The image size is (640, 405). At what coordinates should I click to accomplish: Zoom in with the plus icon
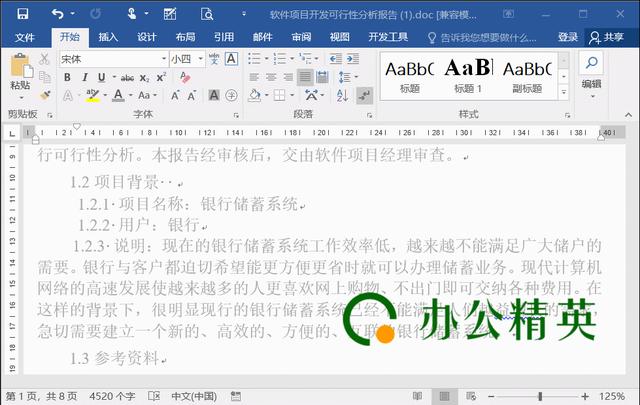coord(585,396)
